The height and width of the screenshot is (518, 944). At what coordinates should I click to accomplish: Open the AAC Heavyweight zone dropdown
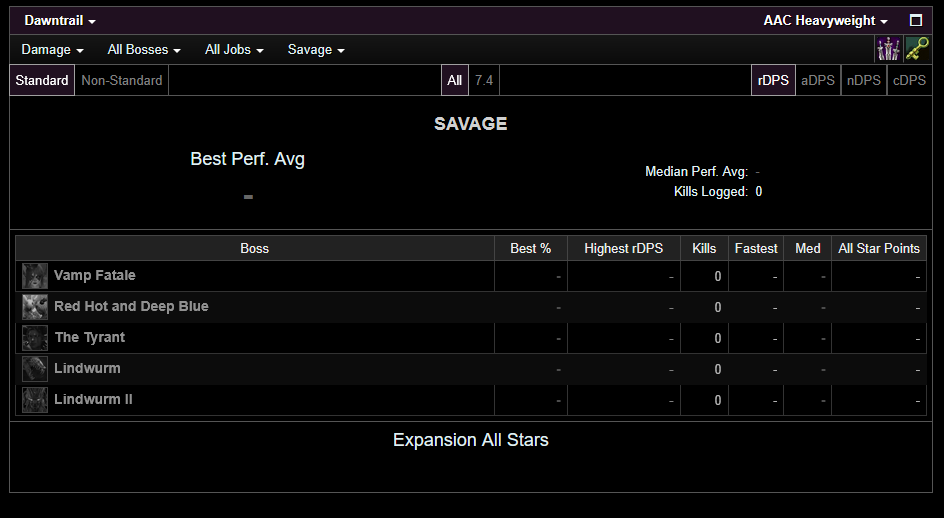[825, 20]
